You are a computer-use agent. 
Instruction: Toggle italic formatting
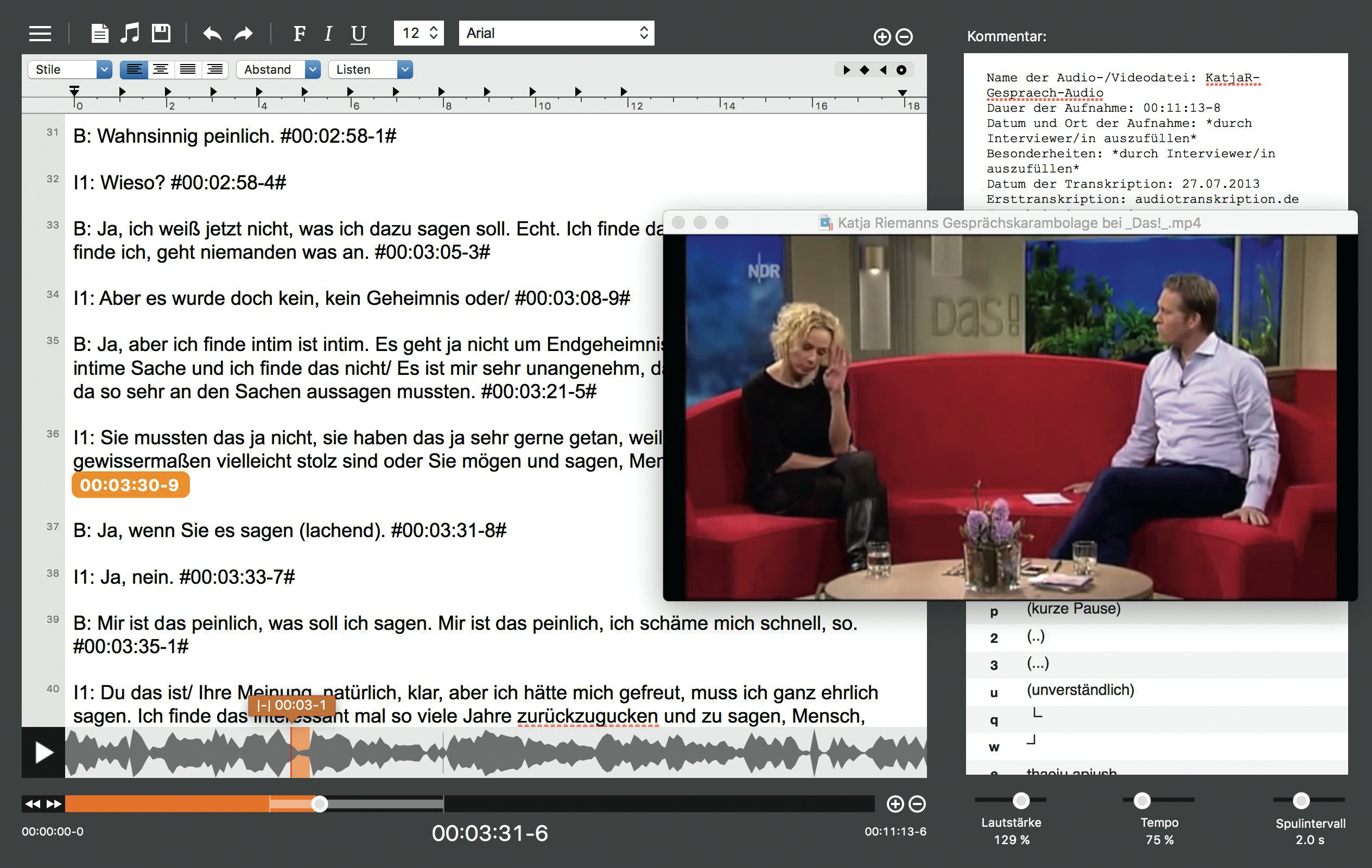[x=328, y=34]
